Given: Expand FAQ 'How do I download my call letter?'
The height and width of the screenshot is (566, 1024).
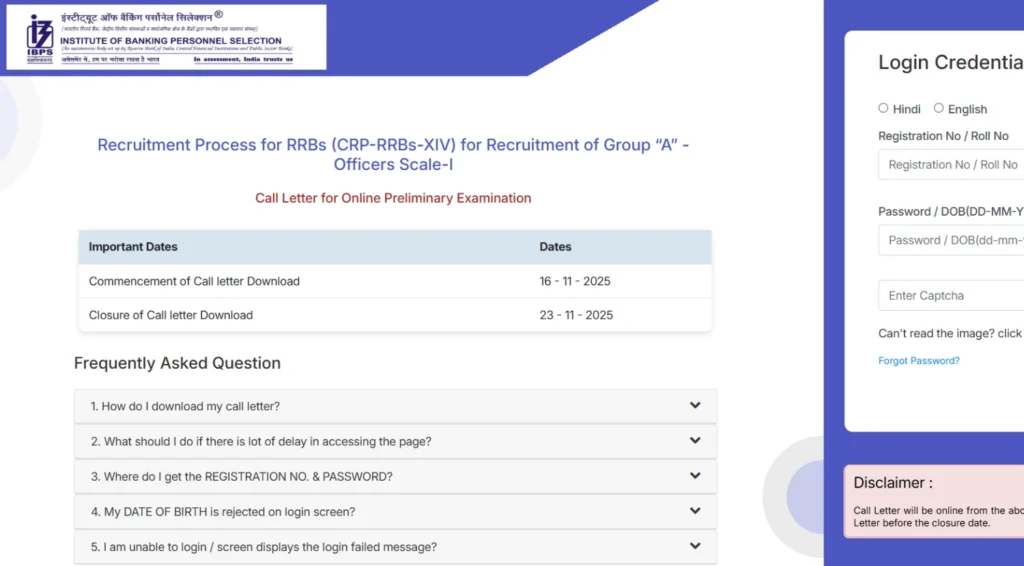Looking at the screenshot, I should pyautogui.click(x=396, y=406).
